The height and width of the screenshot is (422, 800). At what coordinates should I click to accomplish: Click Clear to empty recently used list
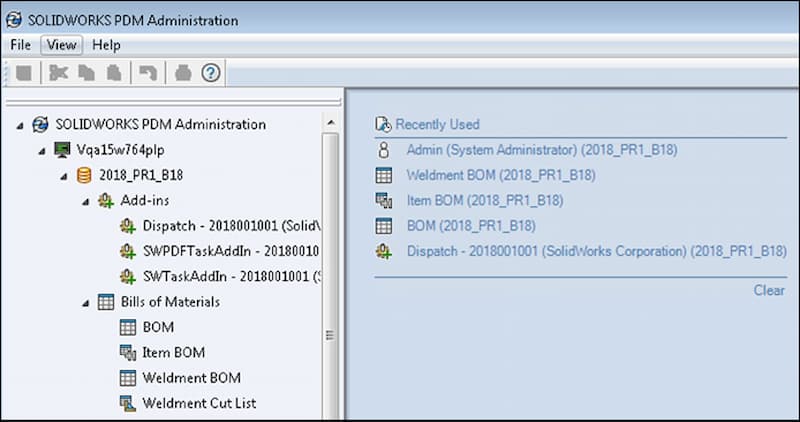click(x=769, y=290)
